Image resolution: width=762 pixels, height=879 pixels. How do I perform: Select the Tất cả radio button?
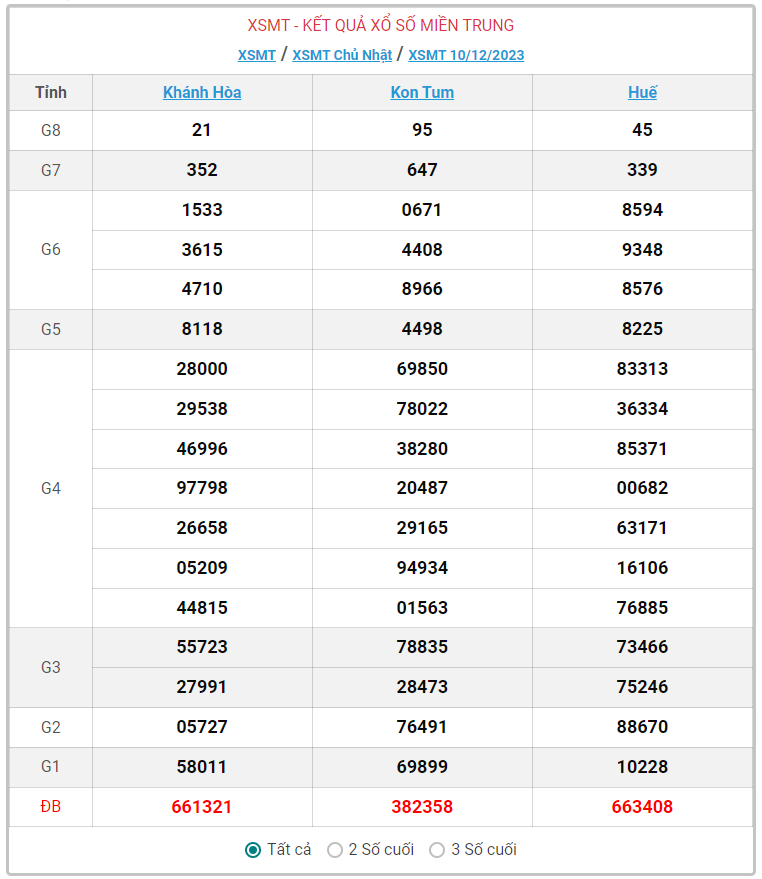253,850
